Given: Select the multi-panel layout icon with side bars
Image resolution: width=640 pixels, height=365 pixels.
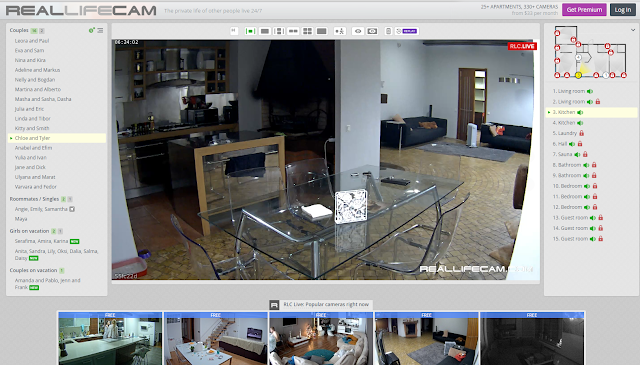Looking at the screenshot, I should pyautogui.click(x=279, y=31).
